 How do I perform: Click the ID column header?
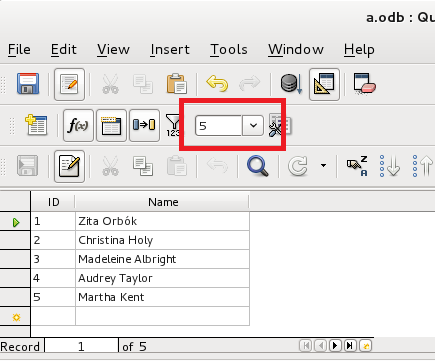pyautogui.click(x=53, y=202)
